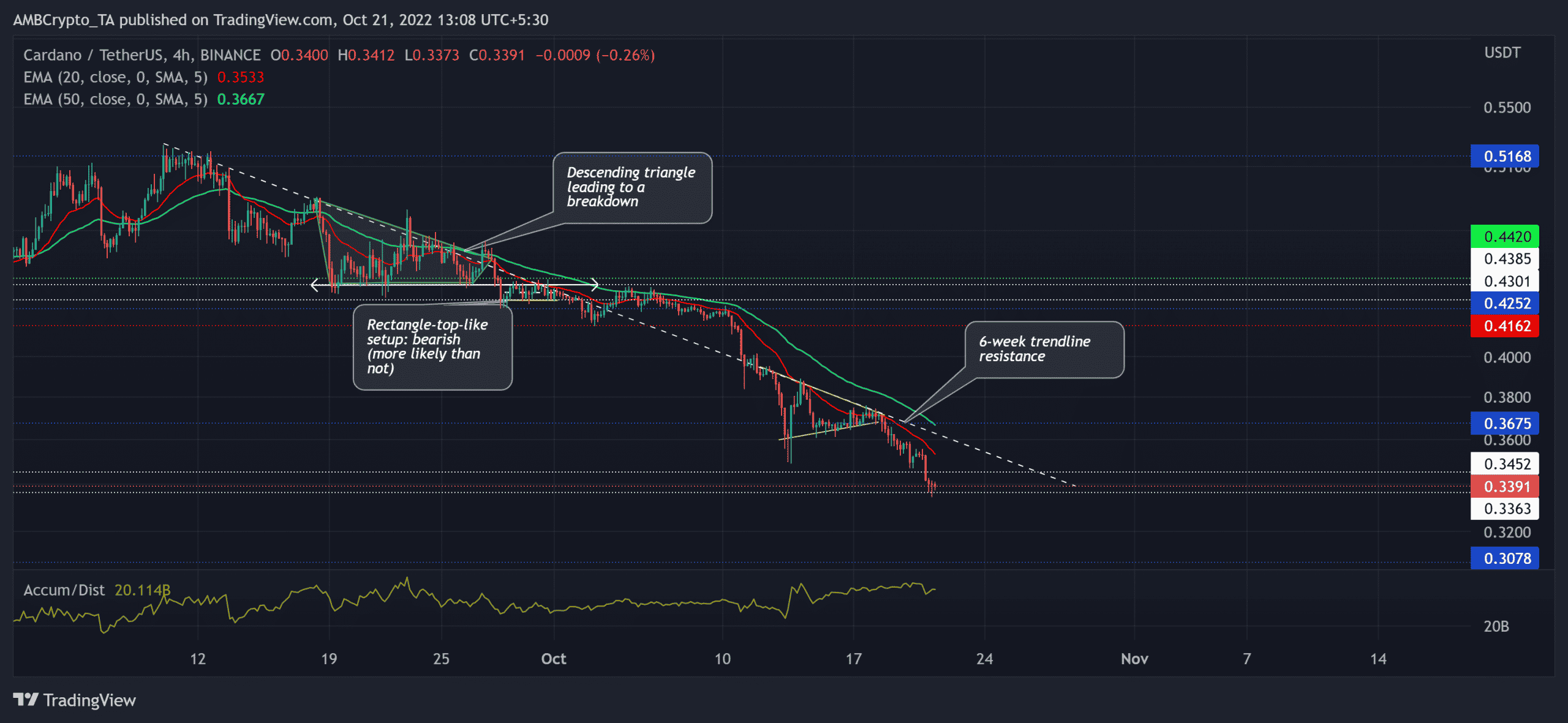The image size is (1568, 723).
Task: Click the close price C0.3391 value
Action: 497,55
